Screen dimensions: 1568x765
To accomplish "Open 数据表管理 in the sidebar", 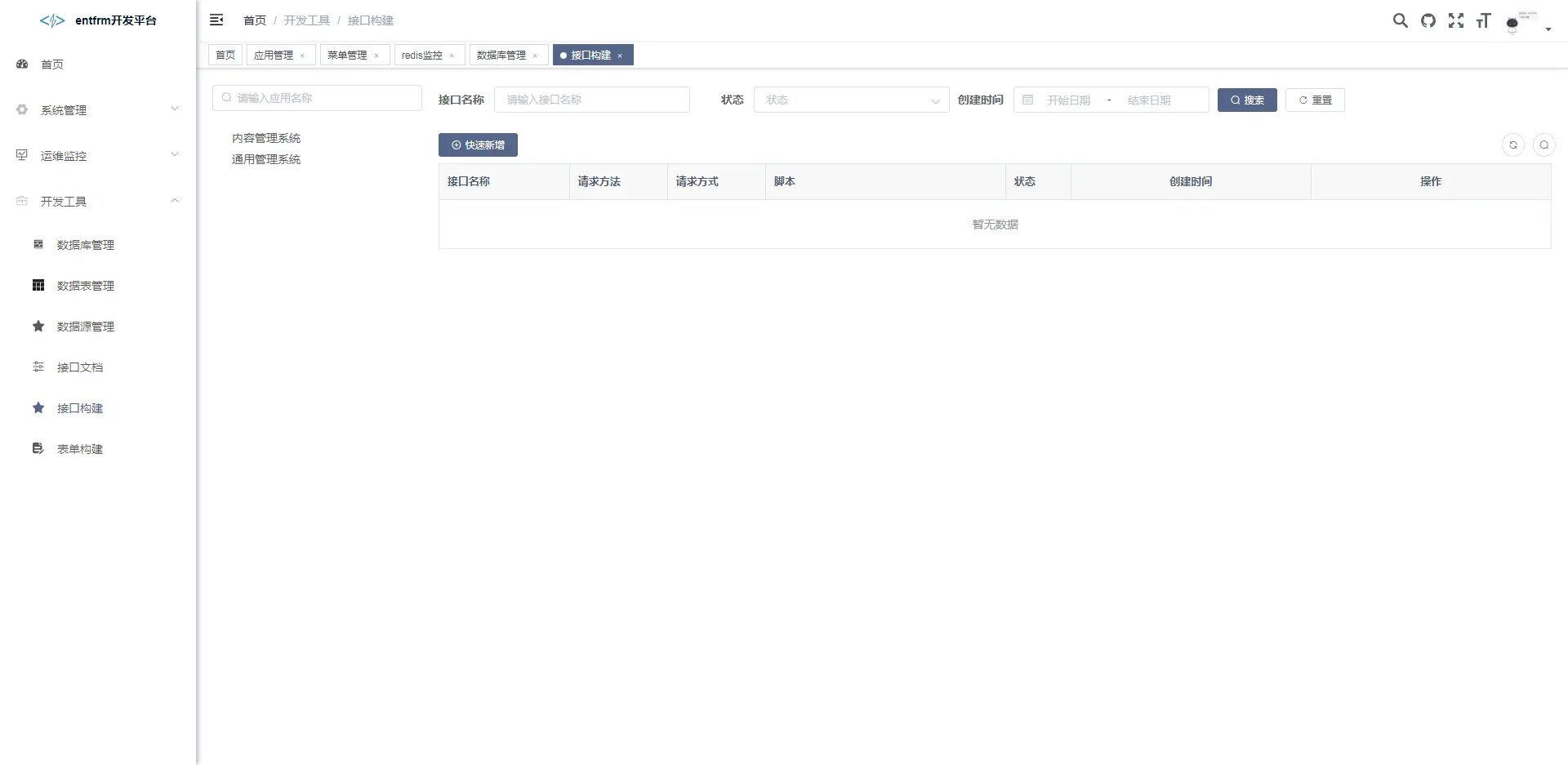I will [x=85, y=286].
